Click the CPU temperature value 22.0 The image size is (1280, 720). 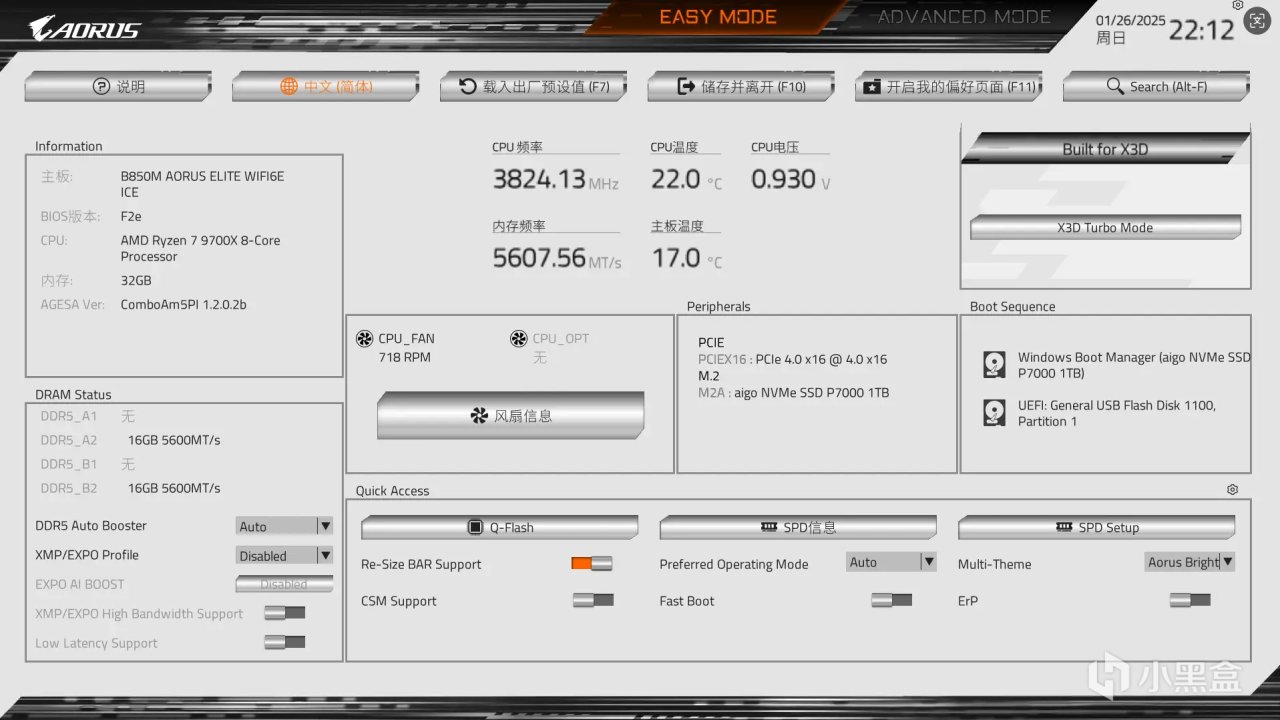tap(676, 179)
